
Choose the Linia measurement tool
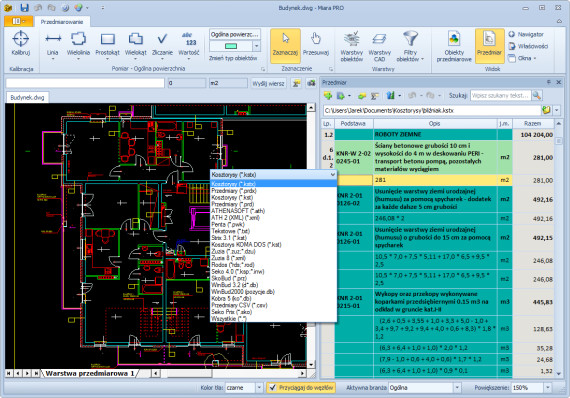[x=53, y=44]
